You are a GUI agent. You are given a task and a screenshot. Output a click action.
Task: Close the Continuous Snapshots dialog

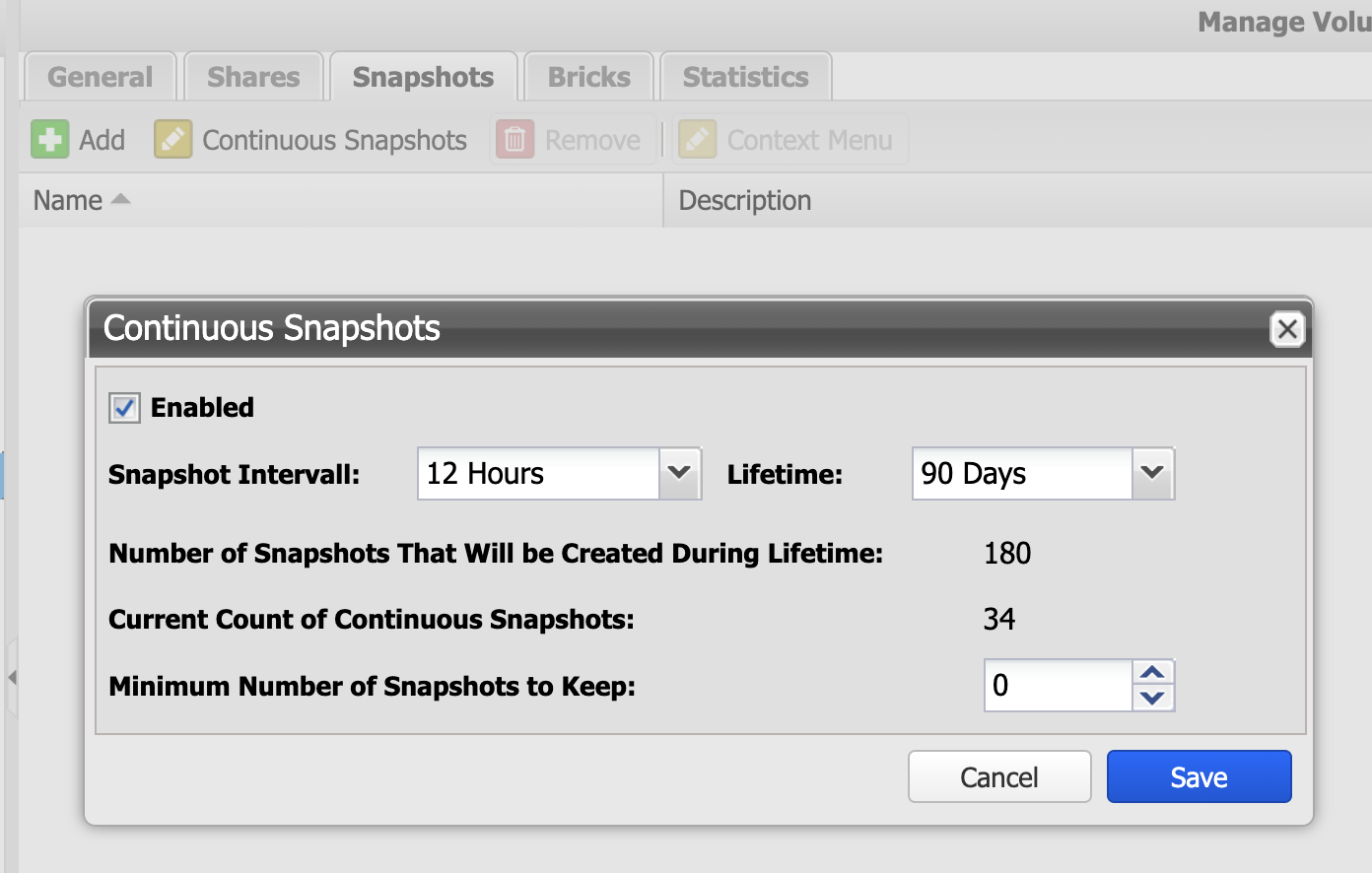[x=1286, y=329]
